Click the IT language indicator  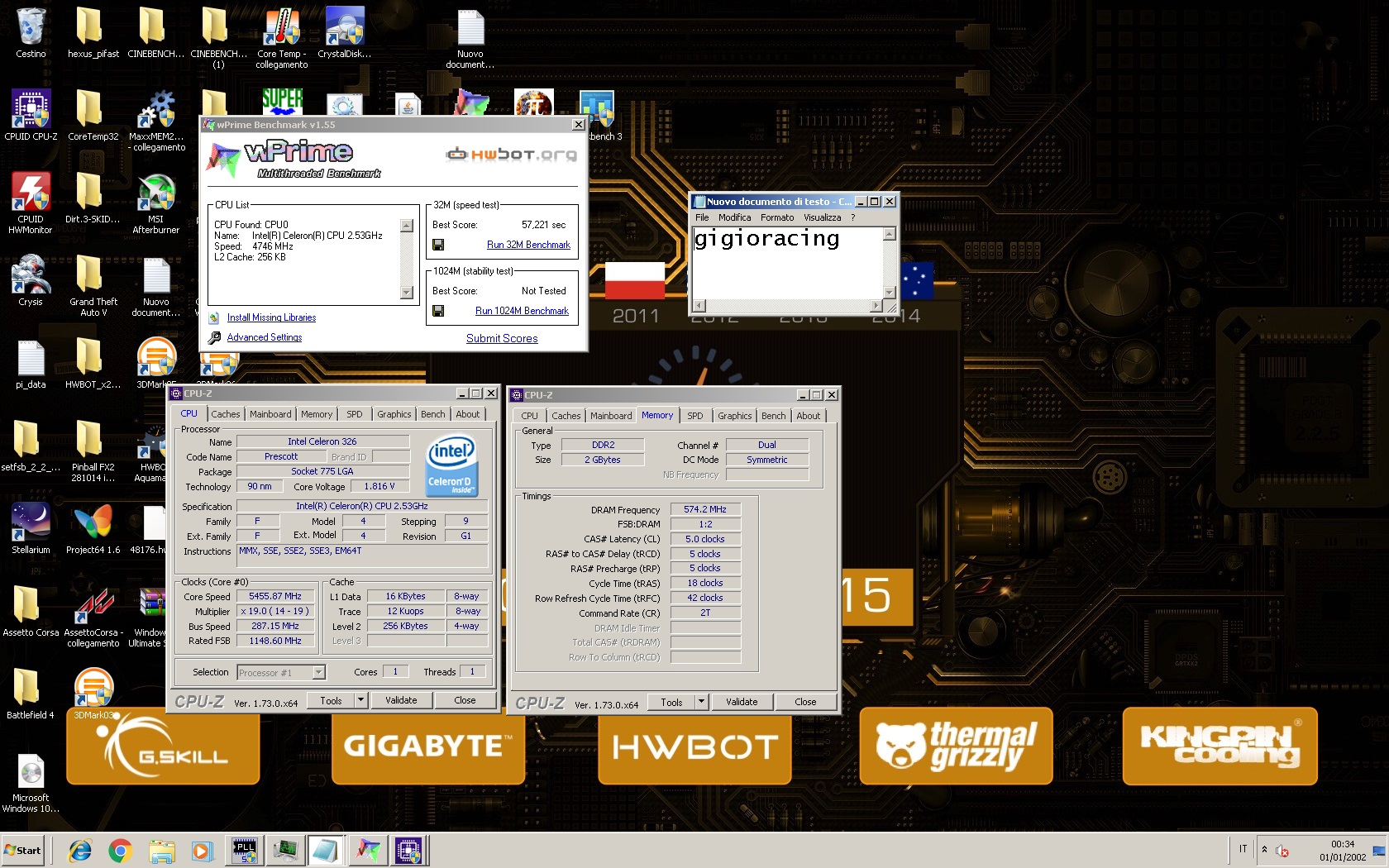tap(1243, 849)
